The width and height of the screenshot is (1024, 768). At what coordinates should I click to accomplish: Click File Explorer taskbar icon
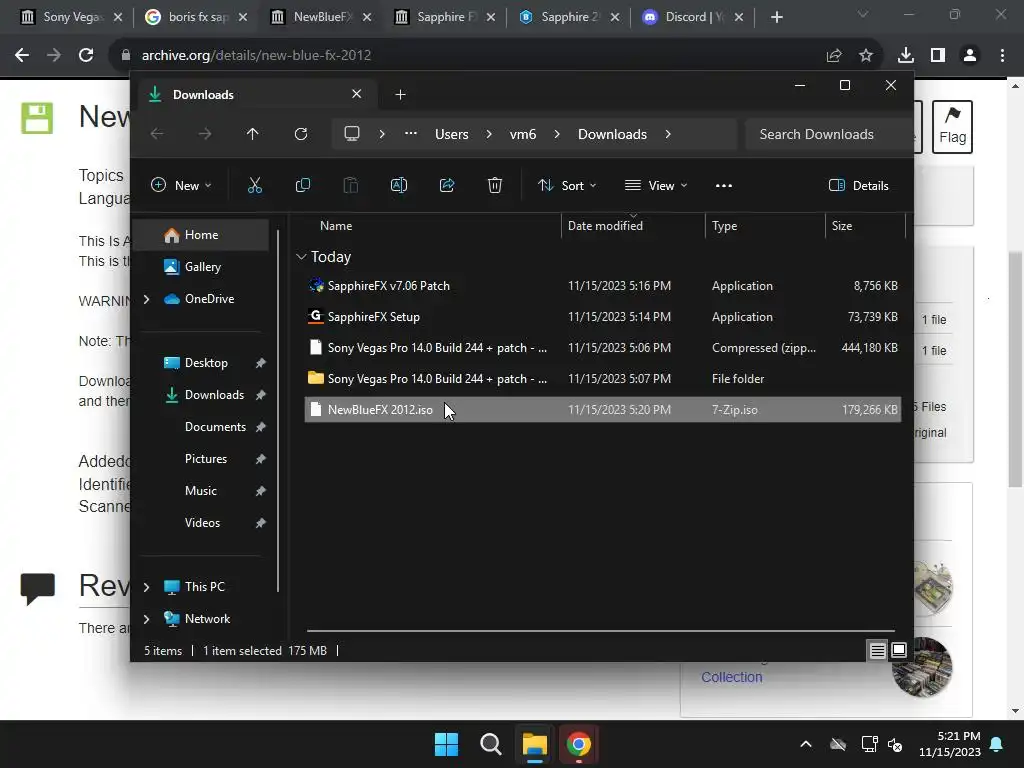coord(534,744)
